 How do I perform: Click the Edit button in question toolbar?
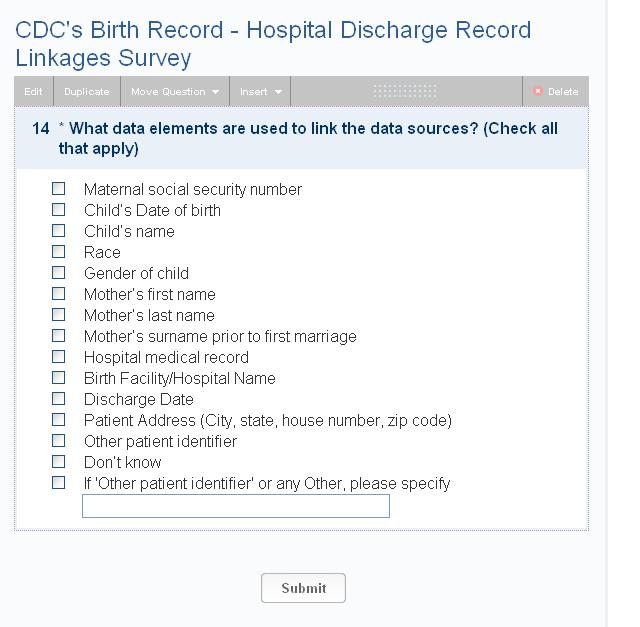(34, 91)
